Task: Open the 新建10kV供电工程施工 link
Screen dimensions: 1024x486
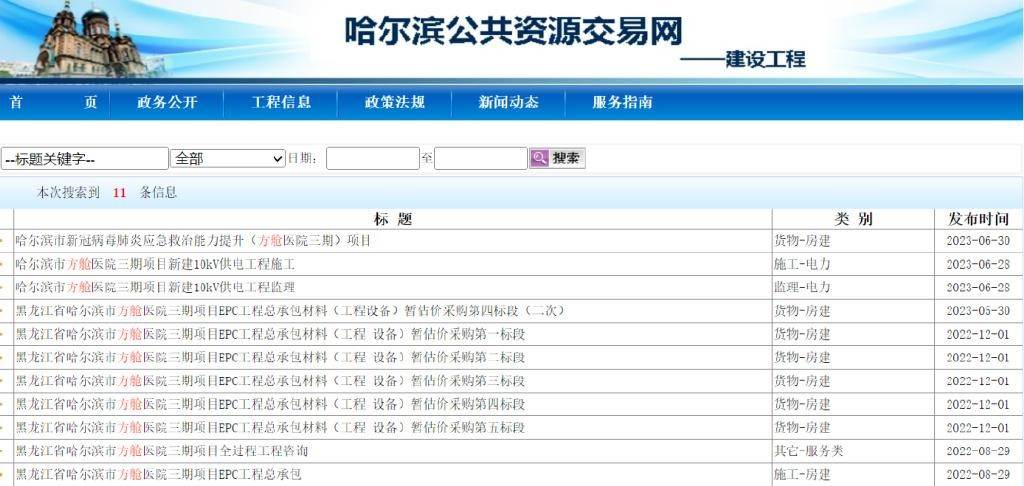Action: coord(155,265)
